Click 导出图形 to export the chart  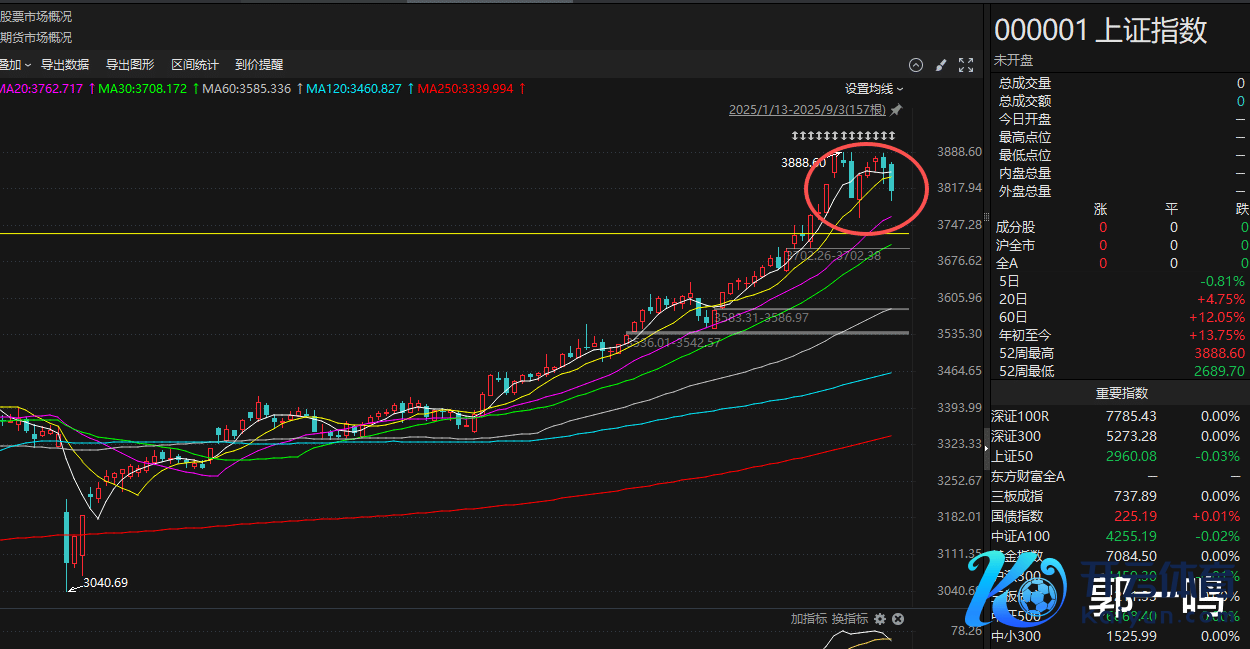[130, 65]
